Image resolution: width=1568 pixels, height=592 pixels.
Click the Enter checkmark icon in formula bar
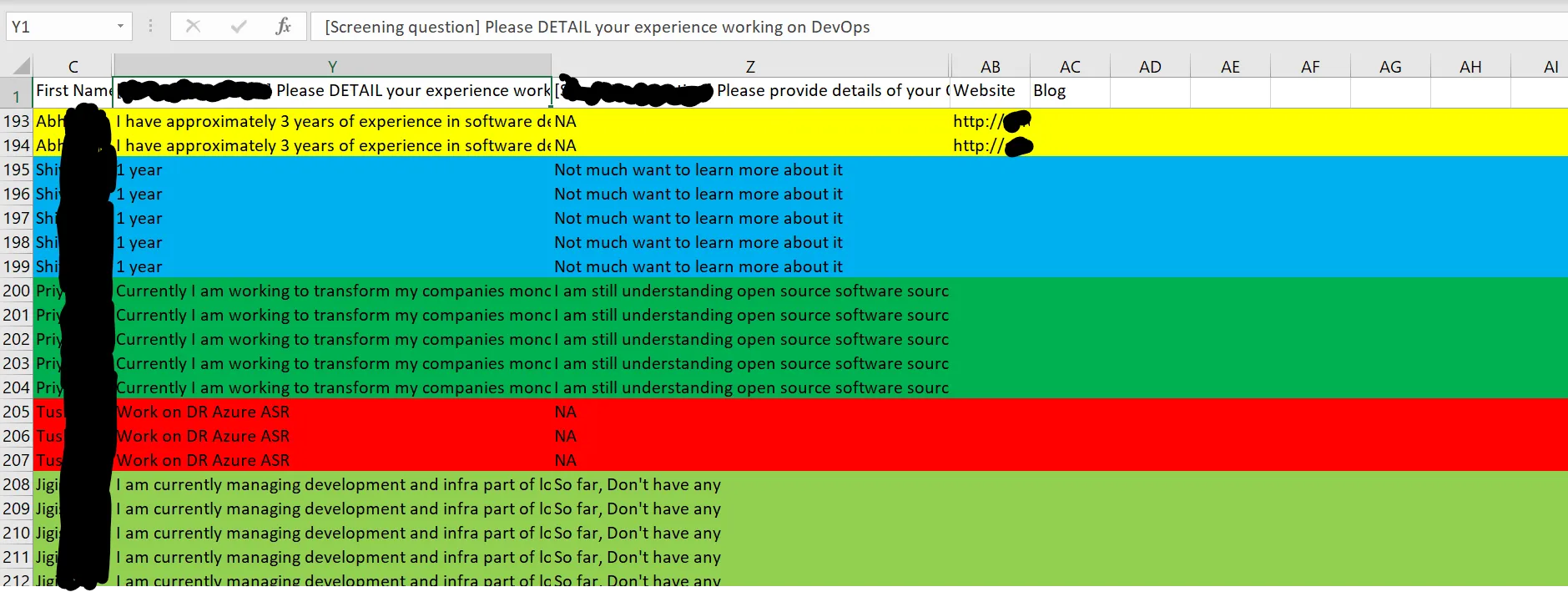239,27
